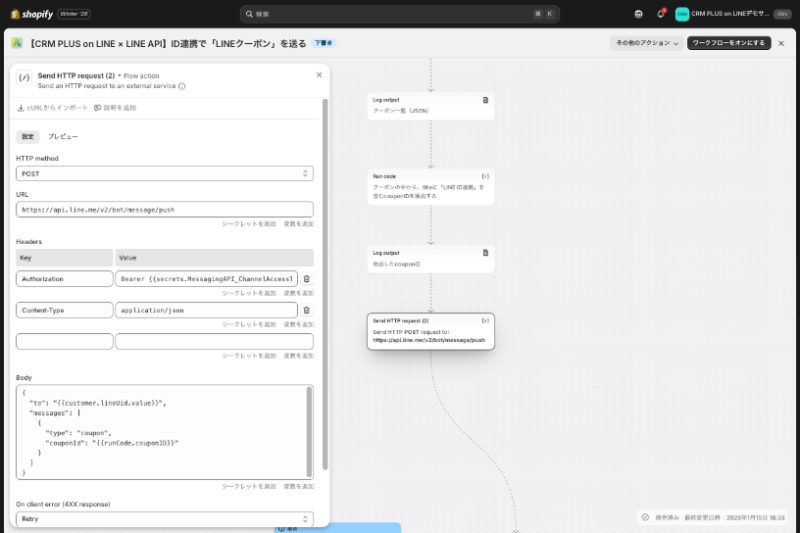This screenshot has height=533, width=800.
Task: Click シークレットを追加 under the Authorization header
Action: 249,293
